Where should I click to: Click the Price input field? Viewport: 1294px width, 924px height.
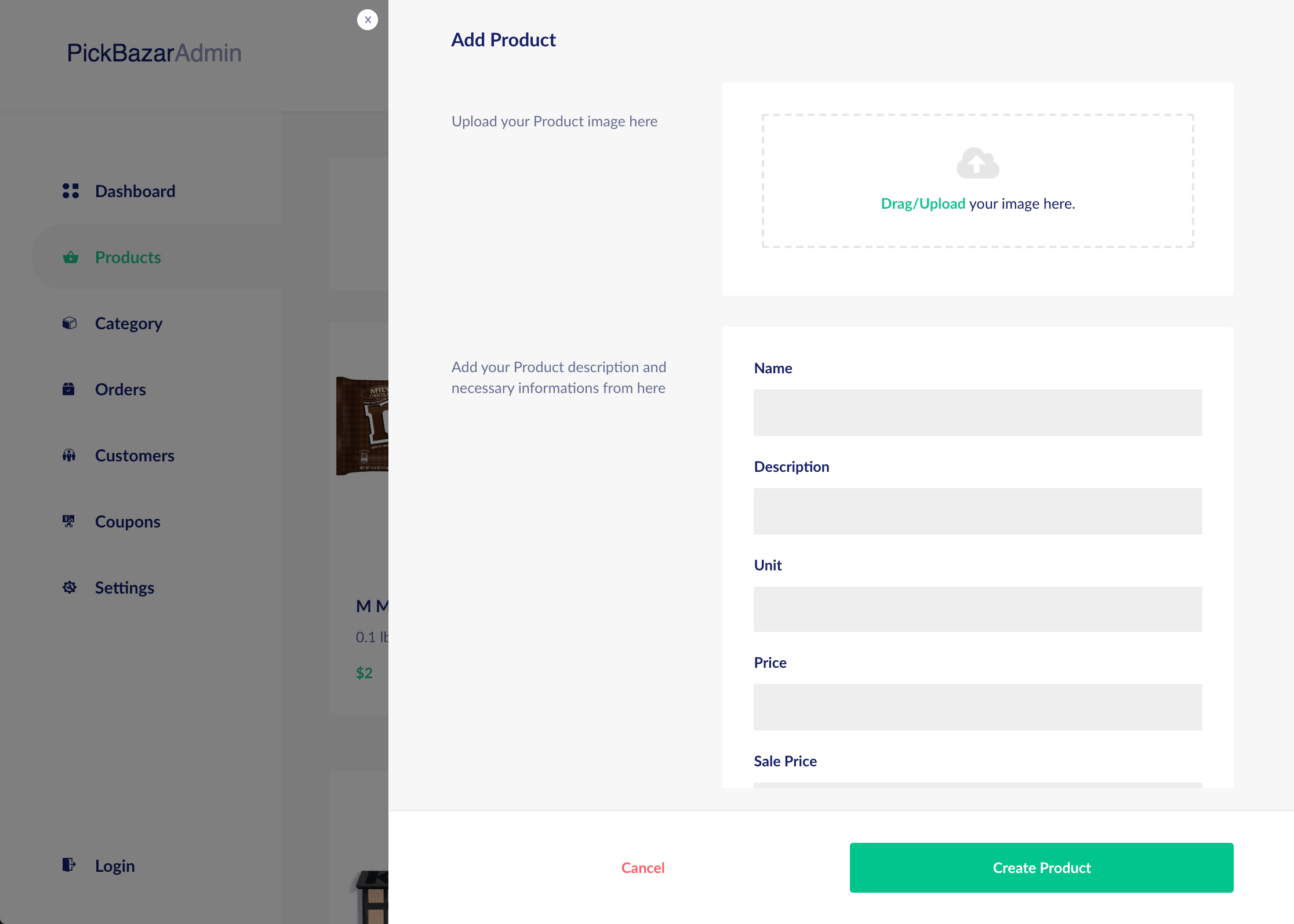(x=977, y=707)
